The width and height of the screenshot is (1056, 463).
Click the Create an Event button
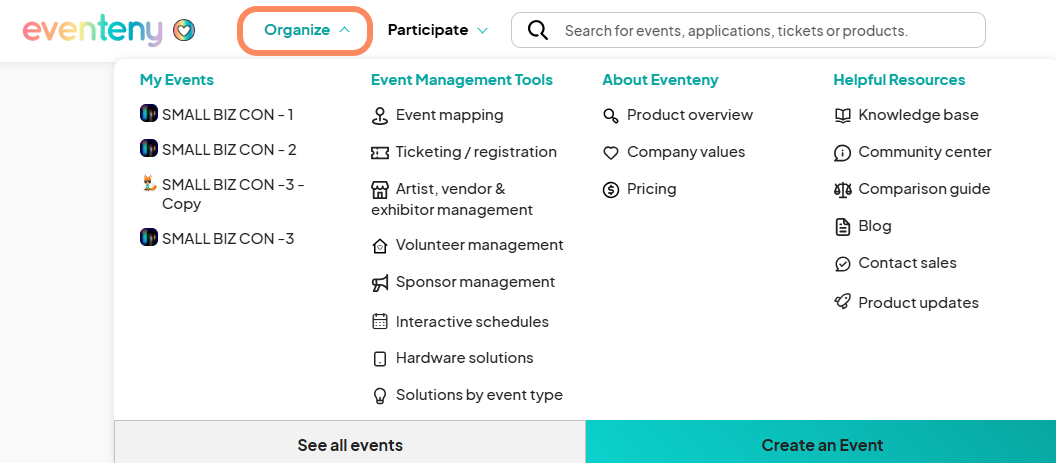pos(821,442)
